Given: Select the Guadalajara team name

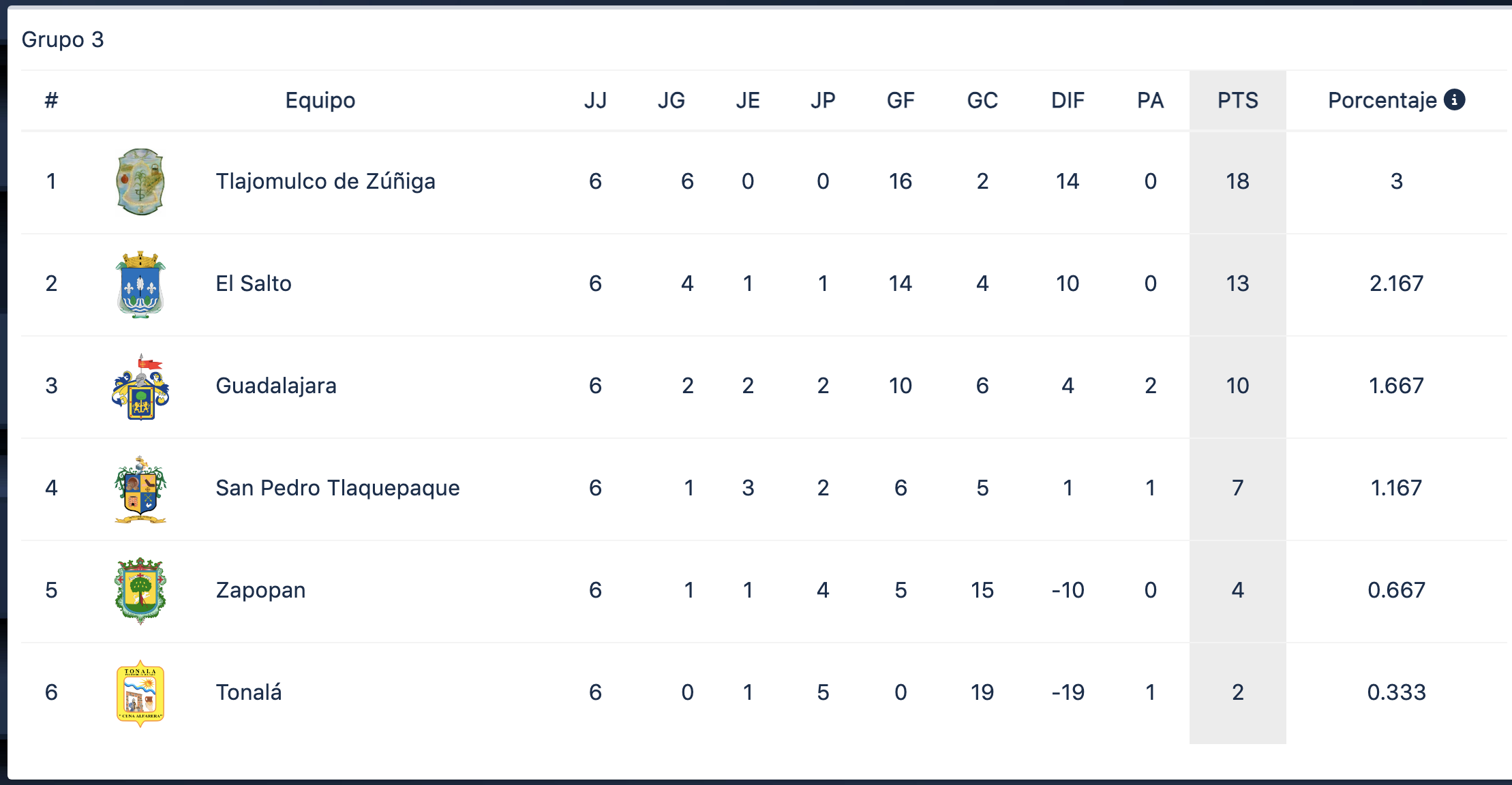Looking at the screenshot, I should coord(276,386).
